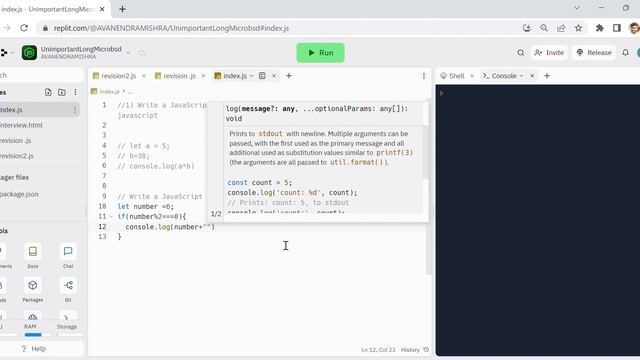Open the Invite dialog
640x360 pixels.
click(x=549, y=53)
